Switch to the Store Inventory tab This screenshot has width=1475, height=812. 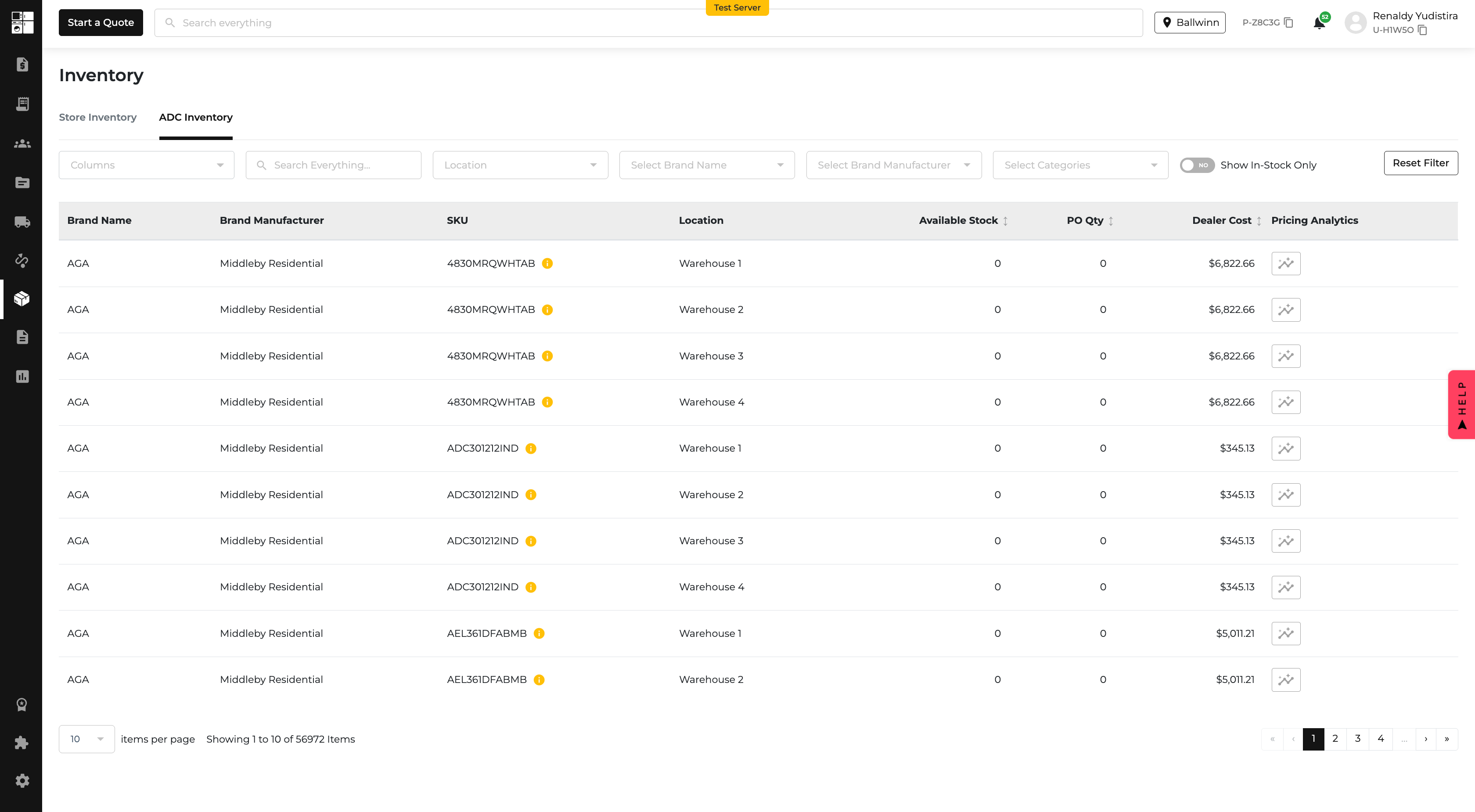pyautogui.click(x=97, y=117)
